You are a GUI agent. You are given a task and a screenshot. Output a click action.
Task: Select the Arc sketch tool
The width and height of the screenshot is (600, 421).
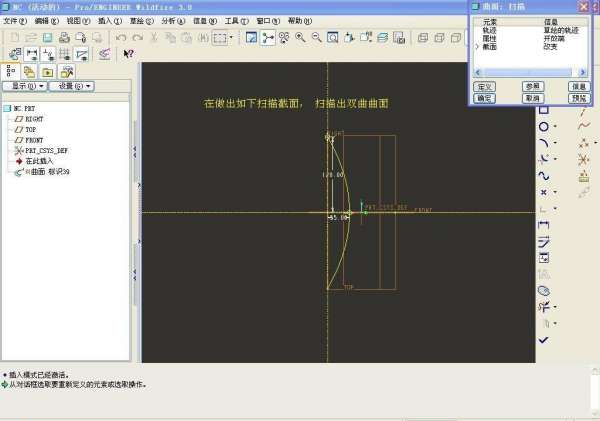pos(544,143)
